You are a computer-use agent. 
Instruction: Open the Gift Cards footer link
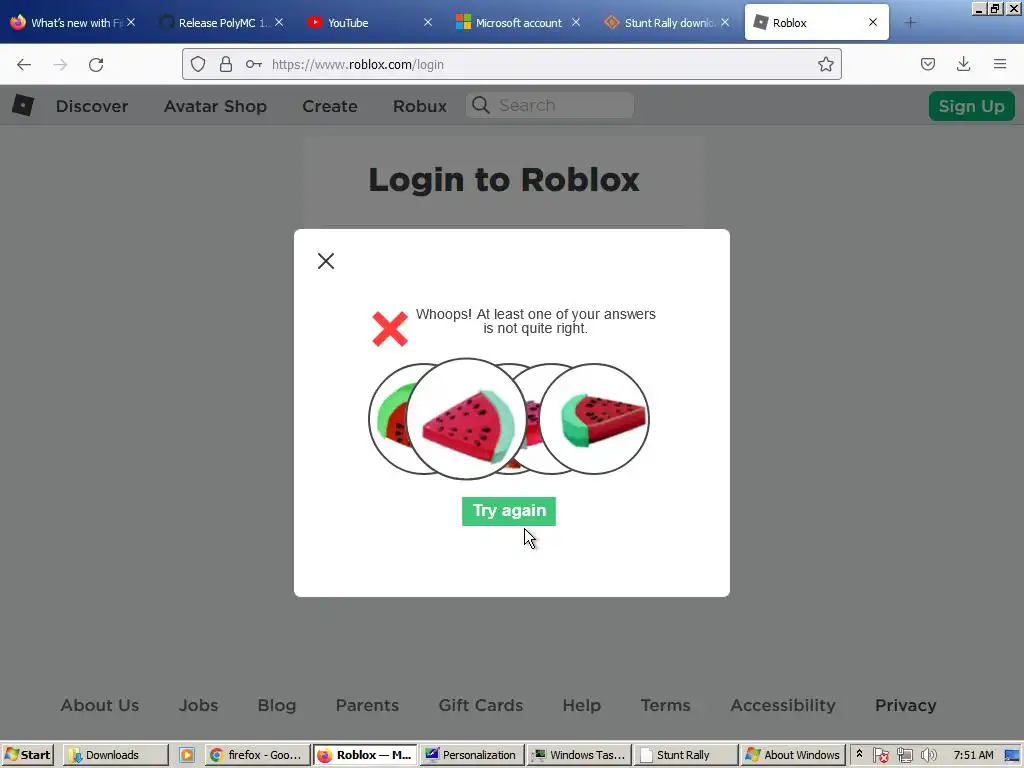click(x=481, y=705)
